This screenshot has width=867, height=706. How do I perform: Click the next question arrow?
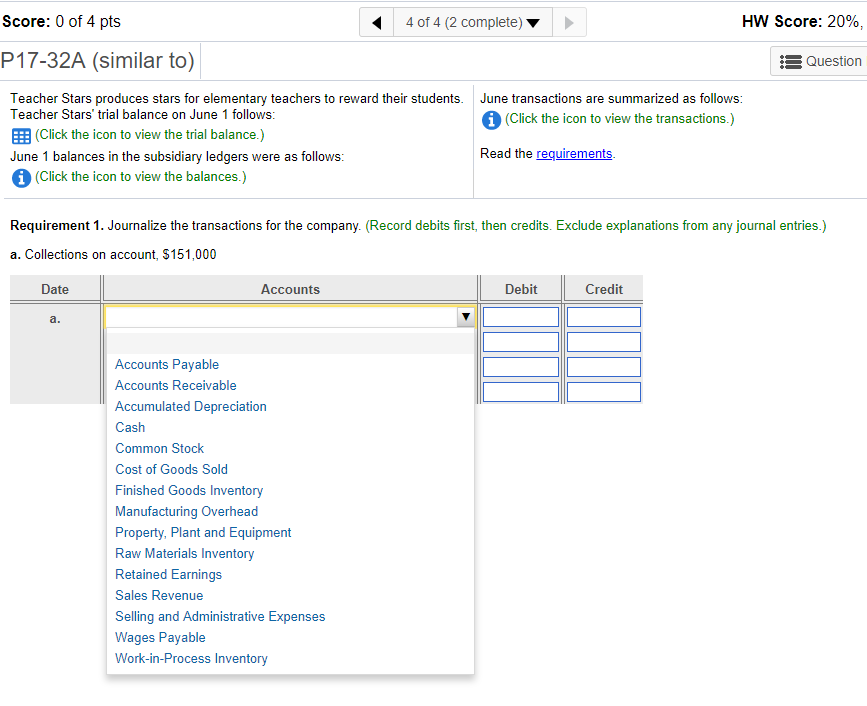click(569, 22)
